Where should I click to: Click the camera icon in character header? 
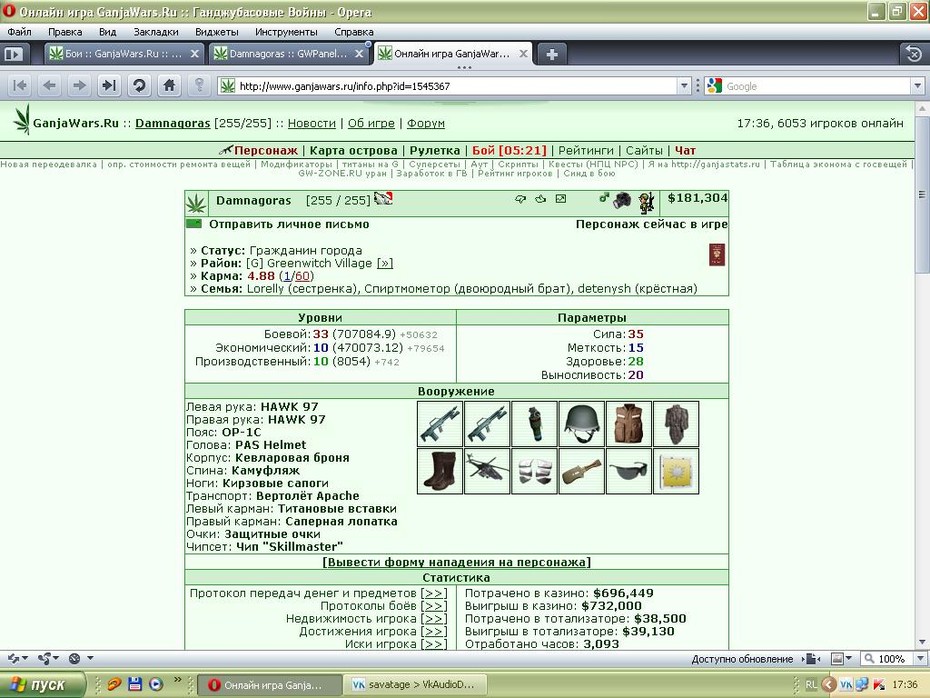click(622, 200)
